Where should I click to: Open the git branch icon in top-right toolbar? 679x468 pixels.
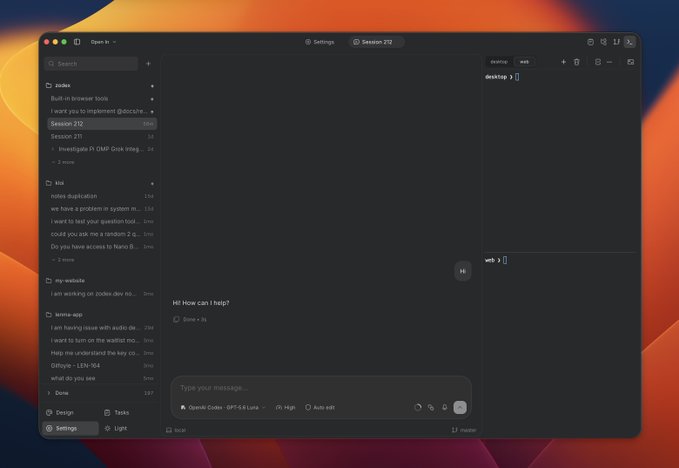point(616,42)
